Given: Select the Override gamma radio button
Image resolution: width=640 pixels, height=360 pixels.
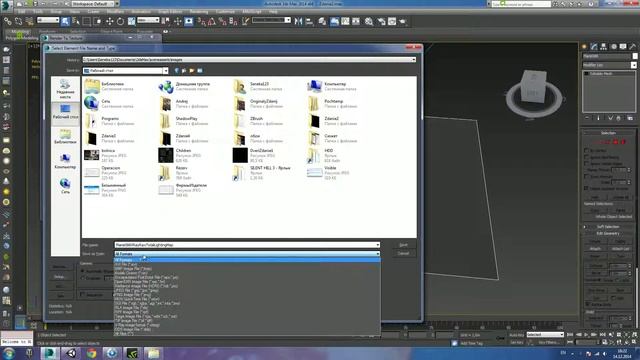Looking at the screenshot, I should [x=83, y=278].
